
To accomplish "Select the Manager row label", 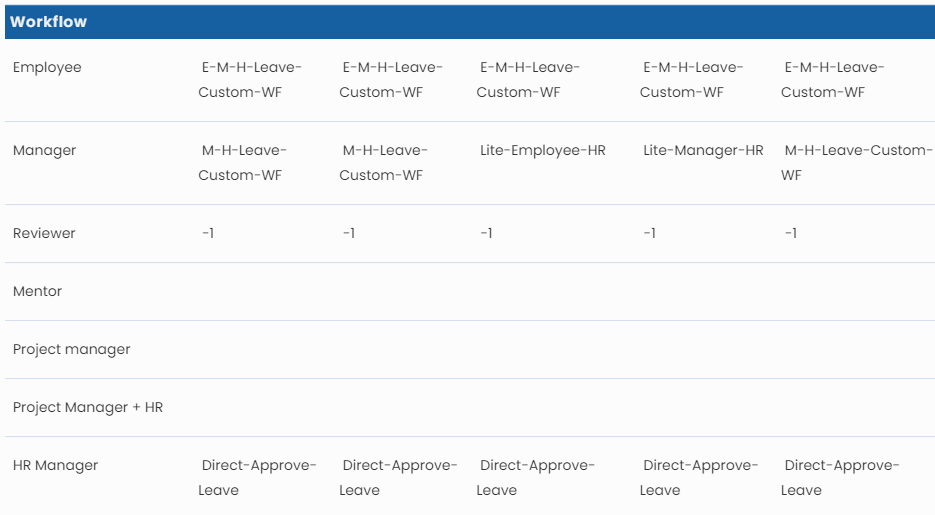I will (x=44, y=150).
